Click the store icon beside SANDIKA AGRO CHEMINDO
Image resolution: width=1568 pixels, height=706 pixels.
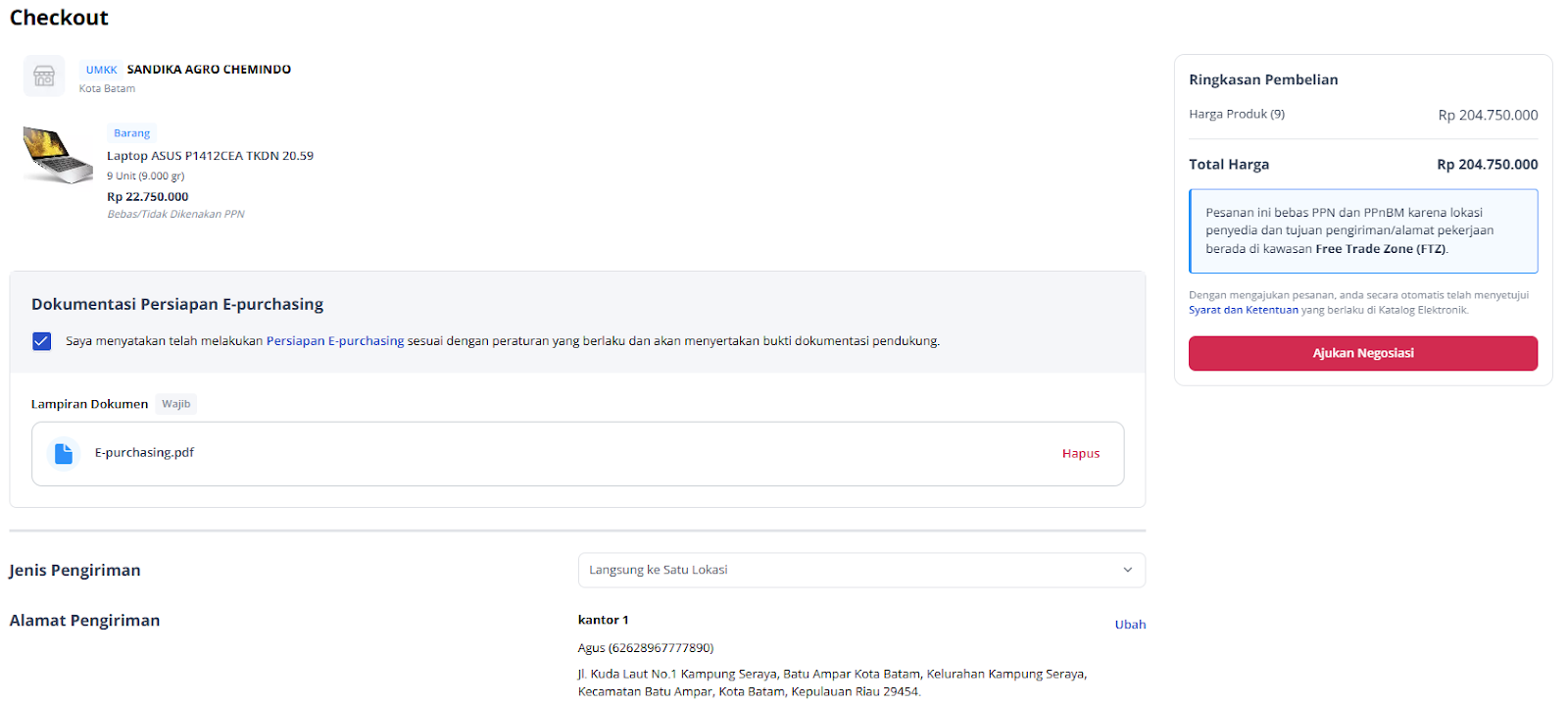click(x=44, y=76)
